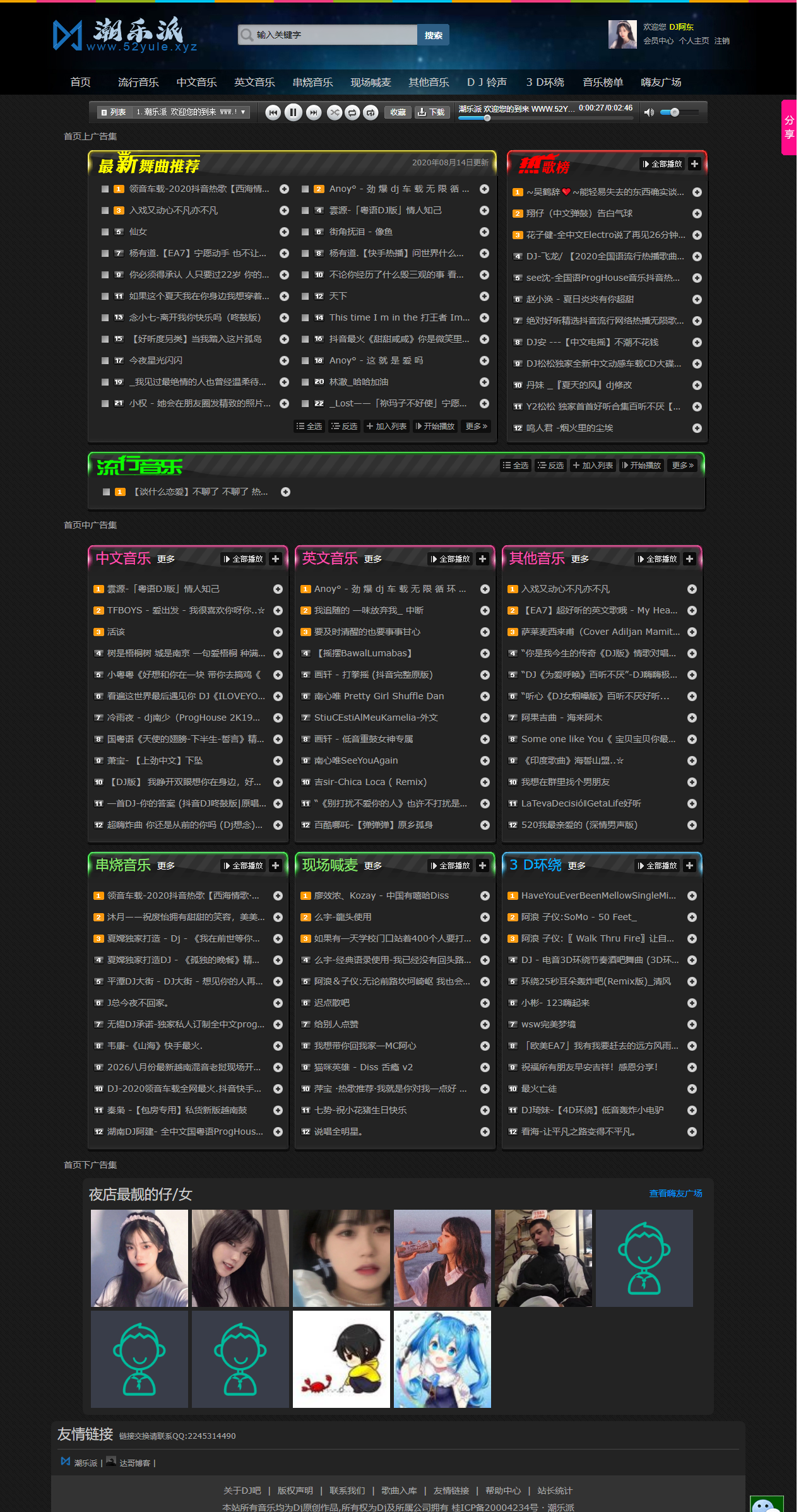Click the 查看嗨友广场 link

[x=675, y=1193]
